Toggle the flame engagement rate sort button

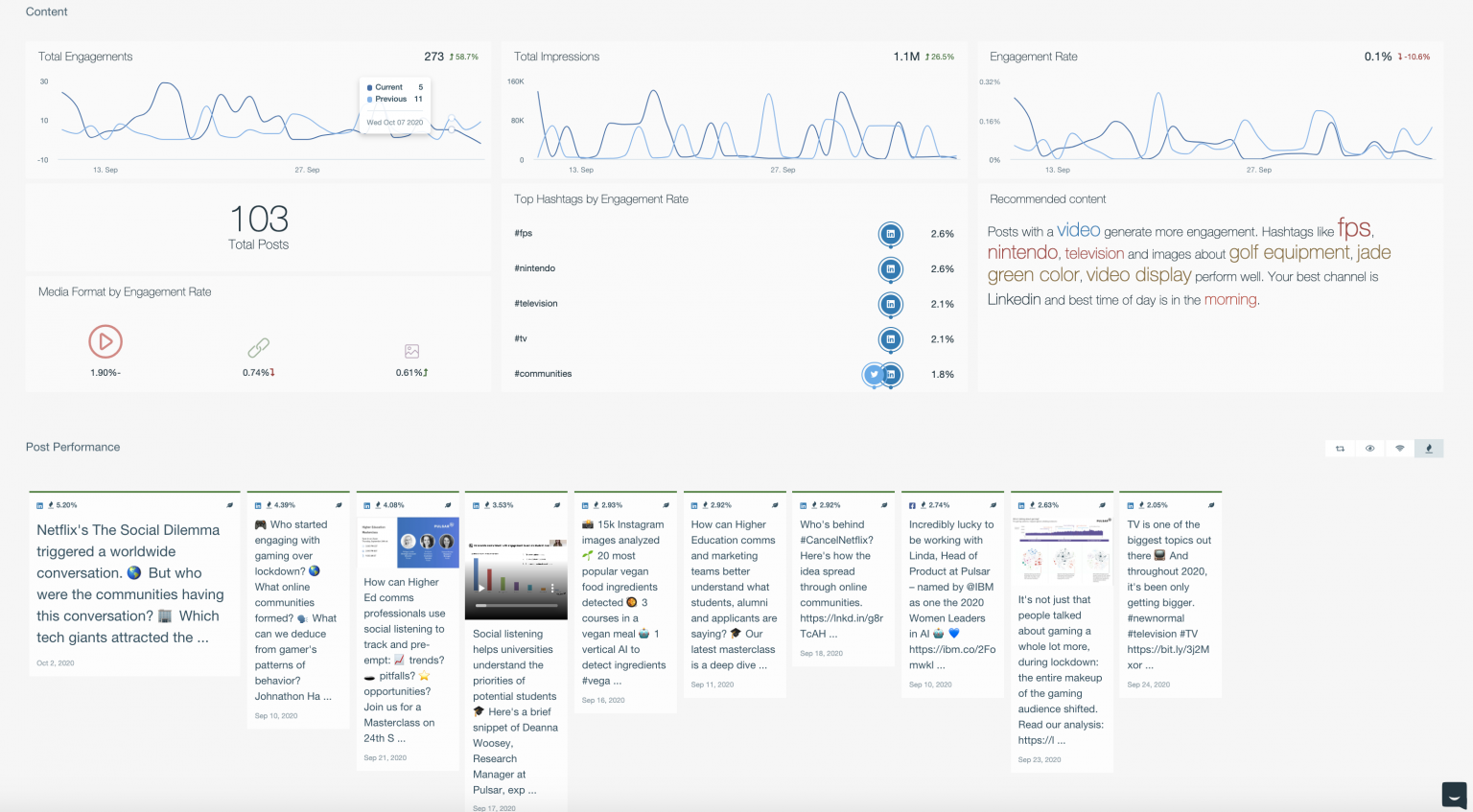click(x=1429, y=449)
